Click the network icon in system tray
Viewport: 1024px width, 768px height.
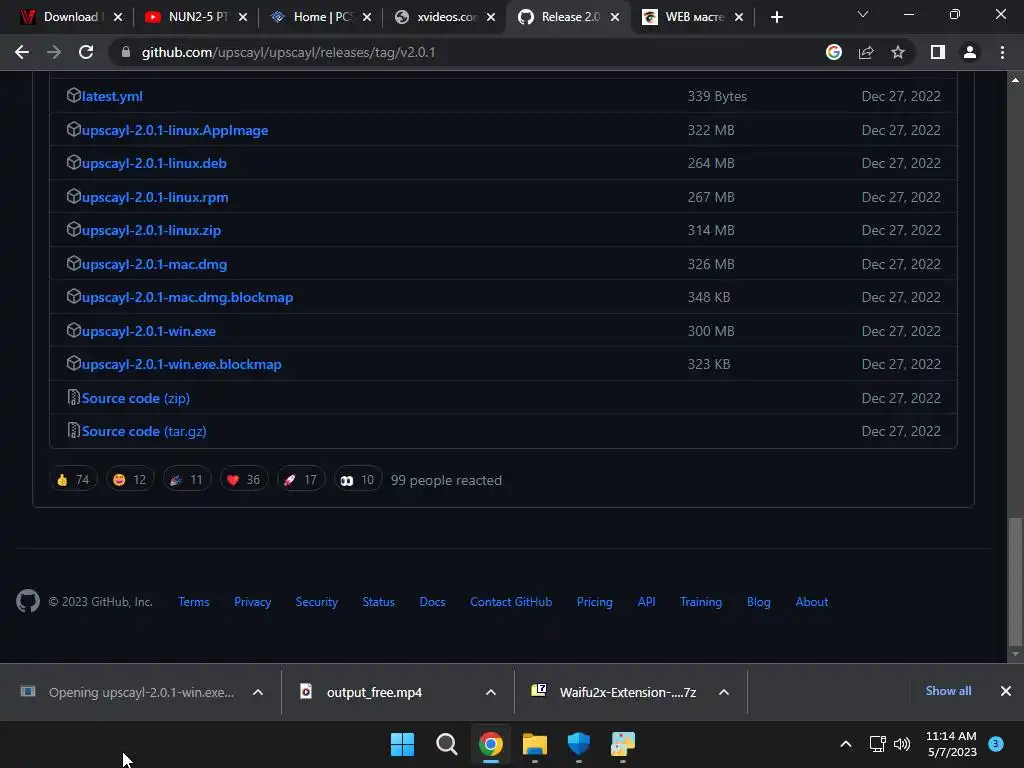878,744
